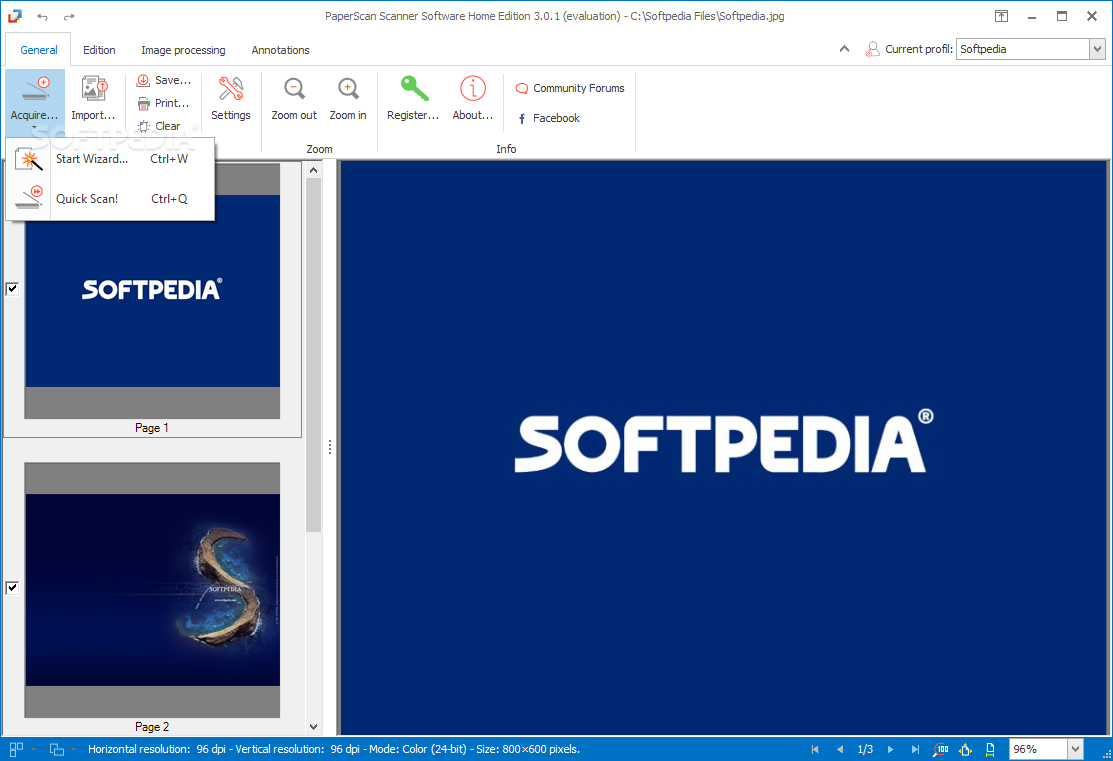
Task: Go to first page in status bar
Action: 815,749
